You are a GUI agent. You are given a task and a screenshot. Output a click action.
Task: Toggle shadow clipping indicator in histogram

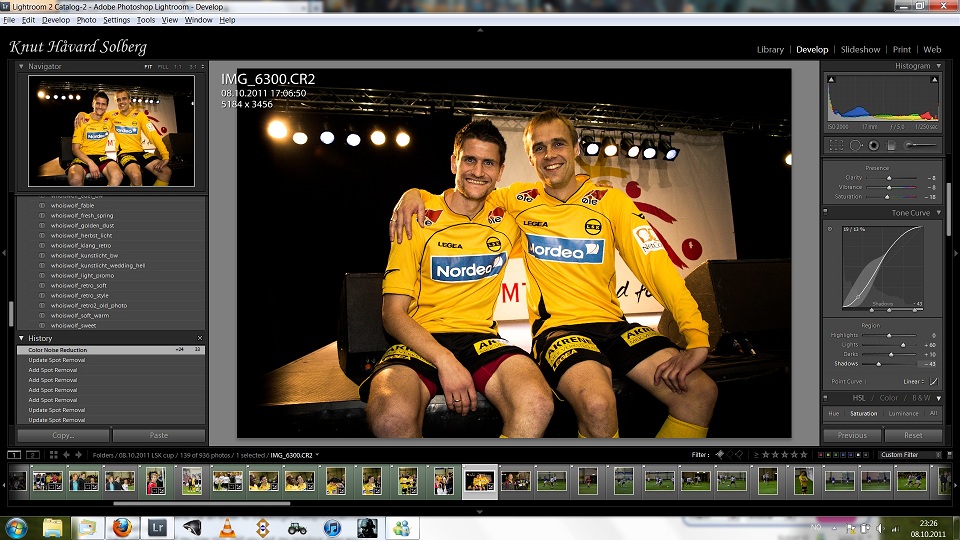click(831, 80)
